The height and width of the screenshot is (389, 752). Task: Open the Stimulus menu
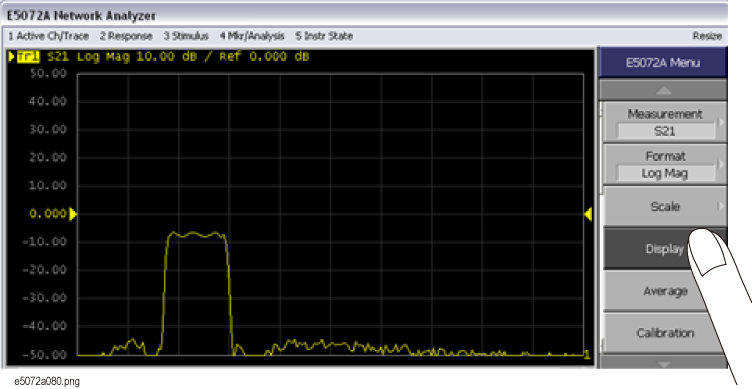pos(186,36)
